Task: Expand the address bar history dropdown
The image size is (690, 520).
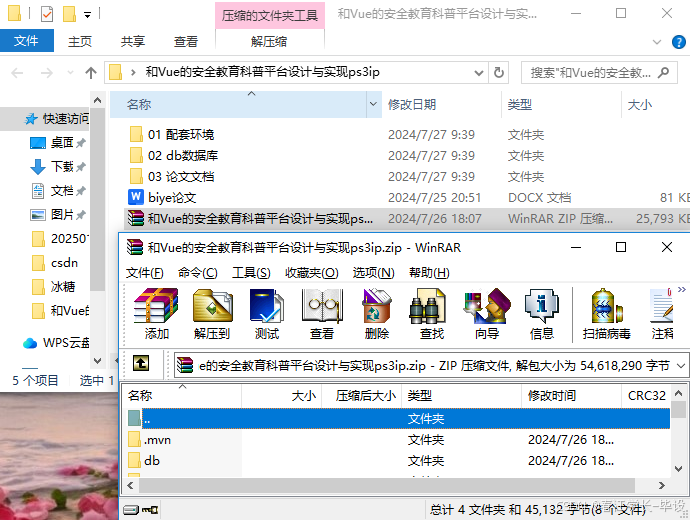Action: [479, 73]
